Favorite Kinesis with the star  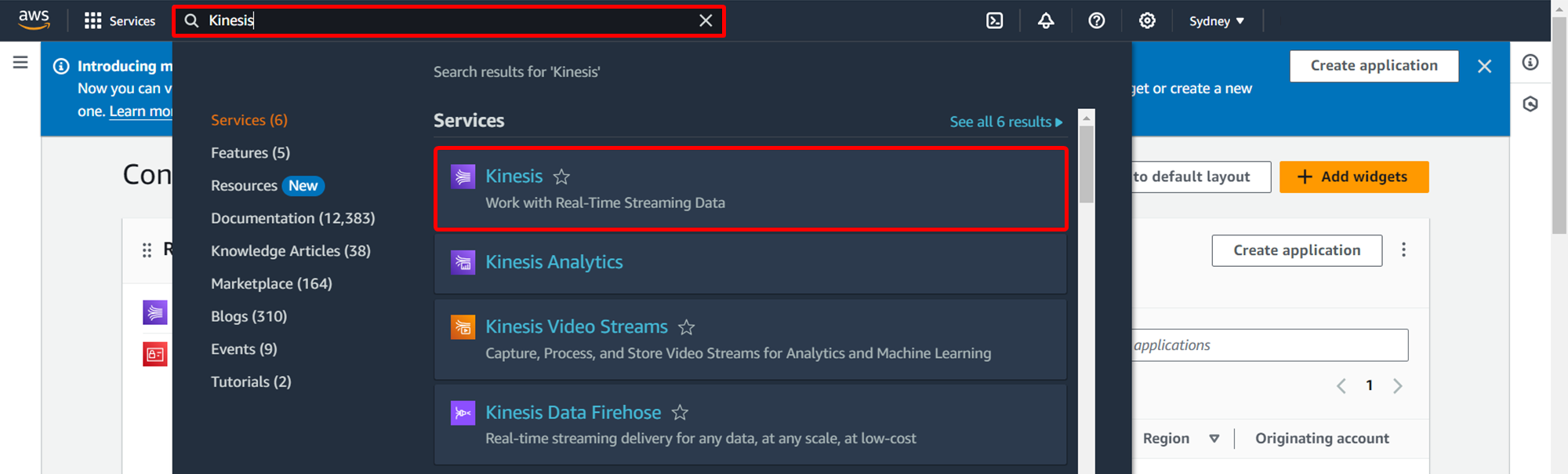click(x=561, y=177)
